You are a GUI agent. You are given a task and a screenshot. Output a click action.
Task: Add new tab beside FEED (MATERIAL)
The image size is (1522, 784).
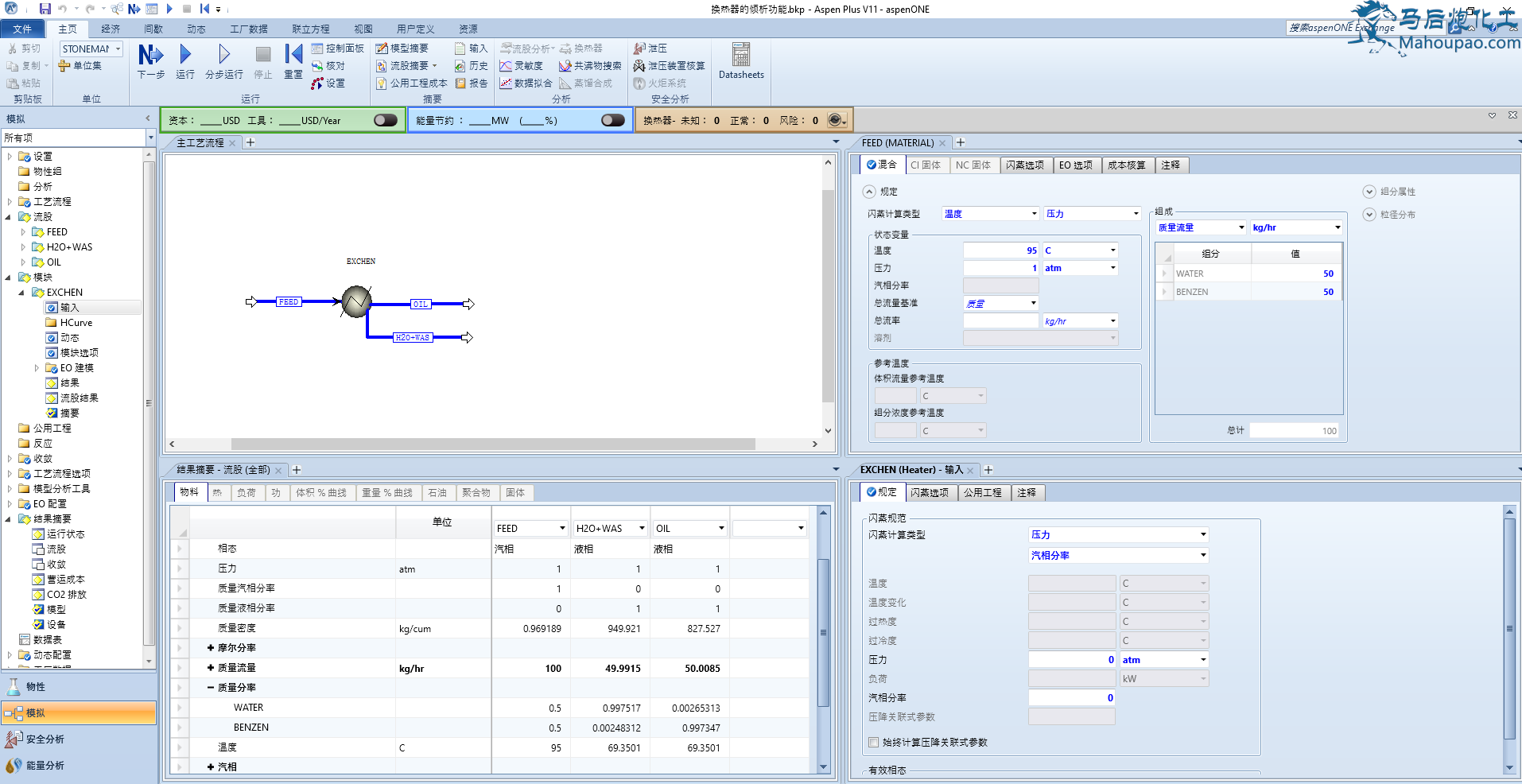point(961,142)
